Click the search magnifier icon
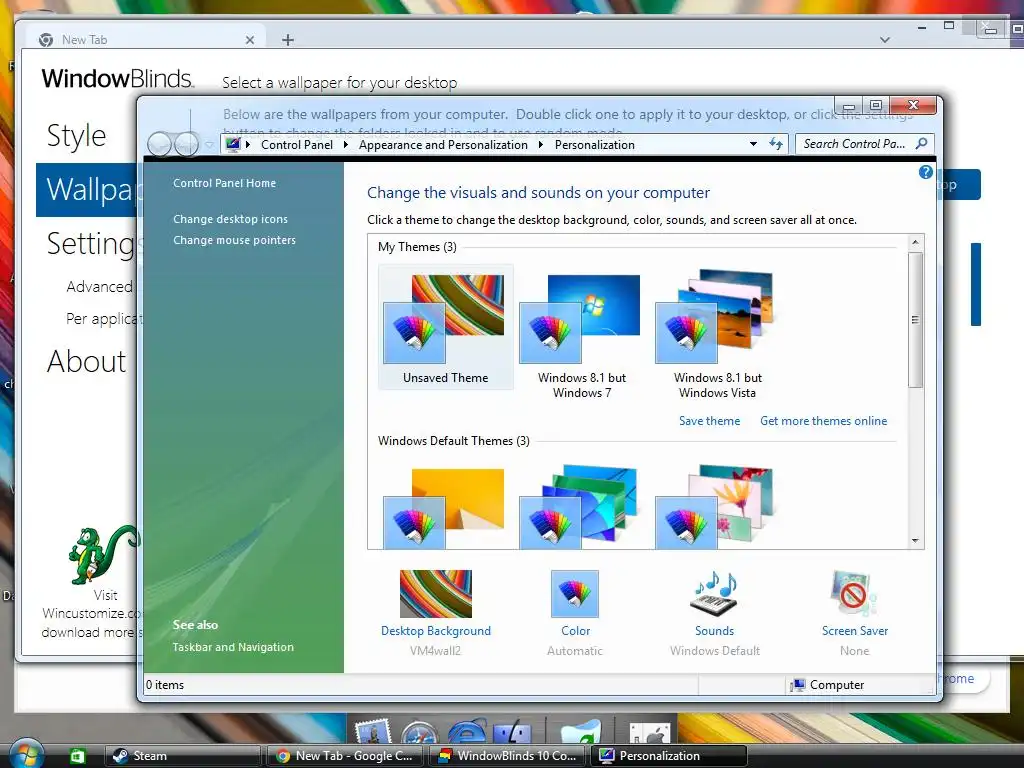This screenshot has height=768, width=1024. point(921,143)
